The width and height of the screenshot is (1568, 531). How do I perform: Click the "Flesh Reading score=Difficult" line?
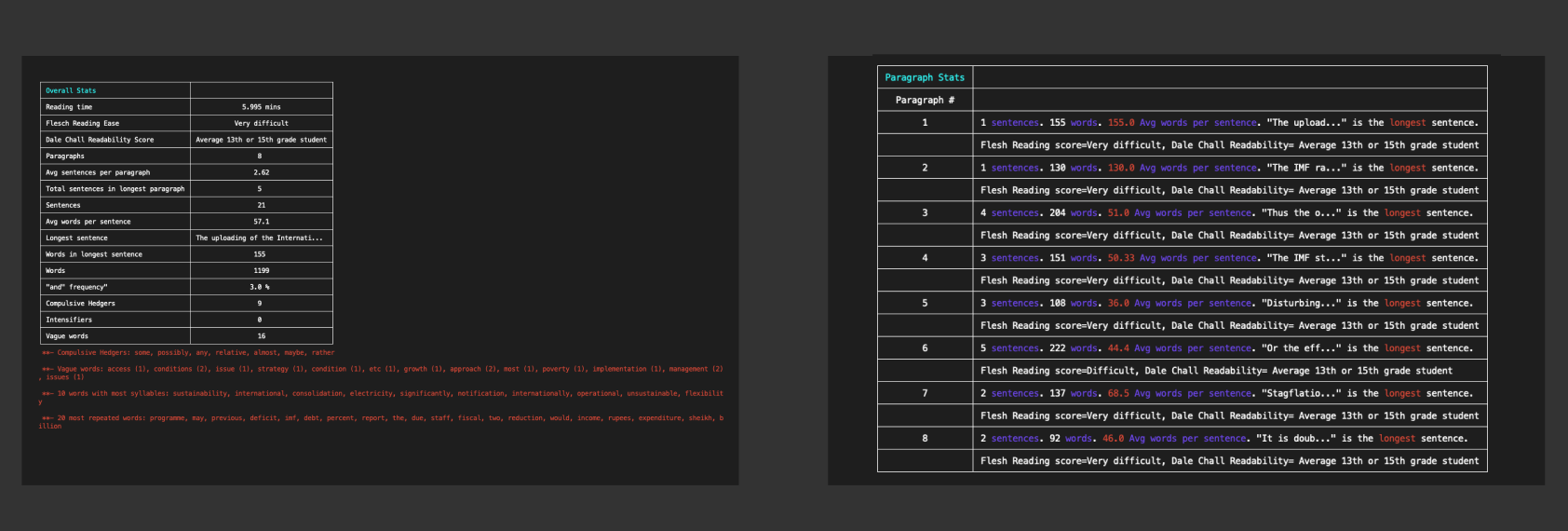coord(1216,371)
